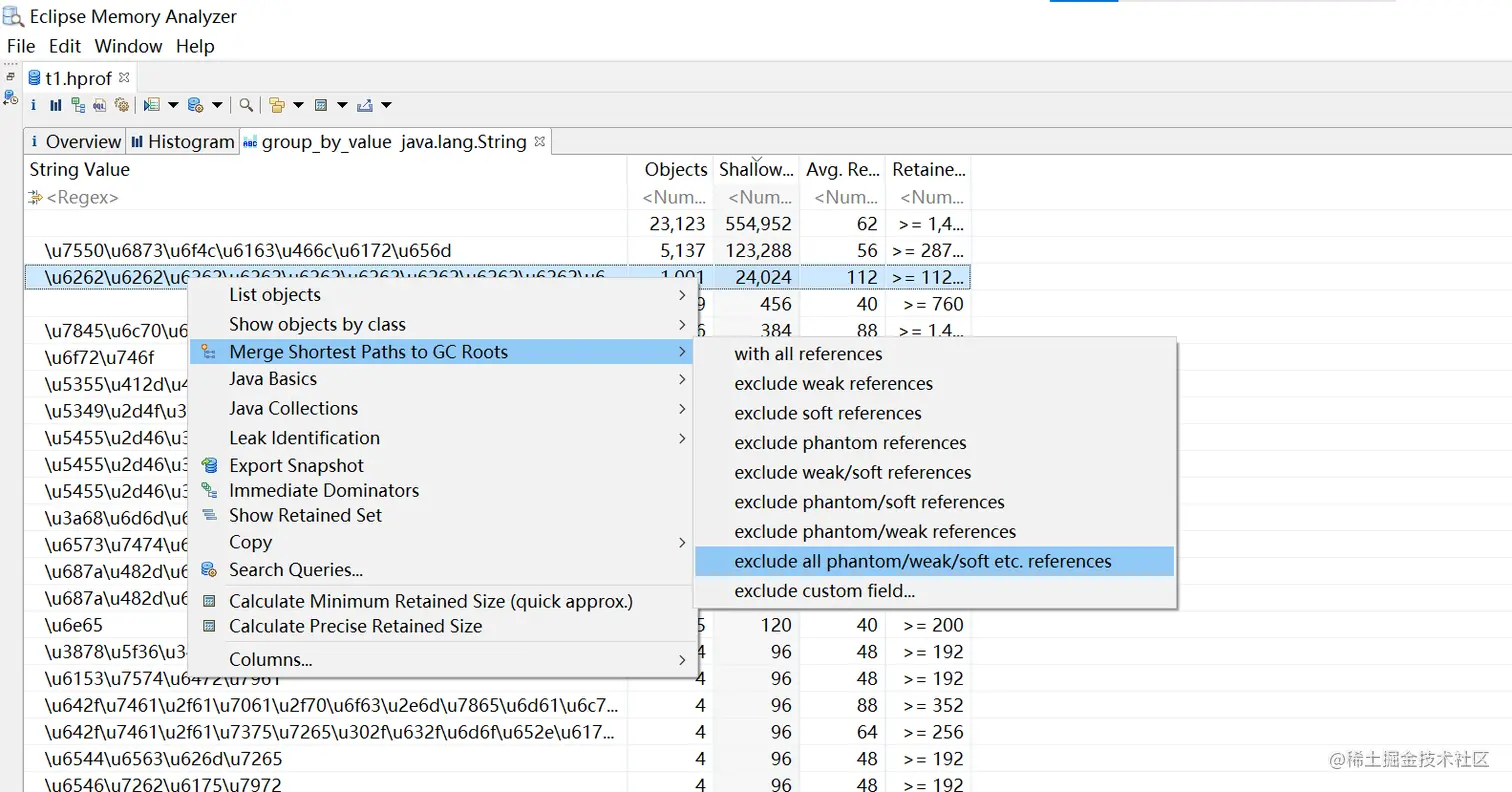The width and height of the screenshot is (1512, 792).
Task: Open the OQL query editor toolbar icon
Action: [x=99, y=105]
